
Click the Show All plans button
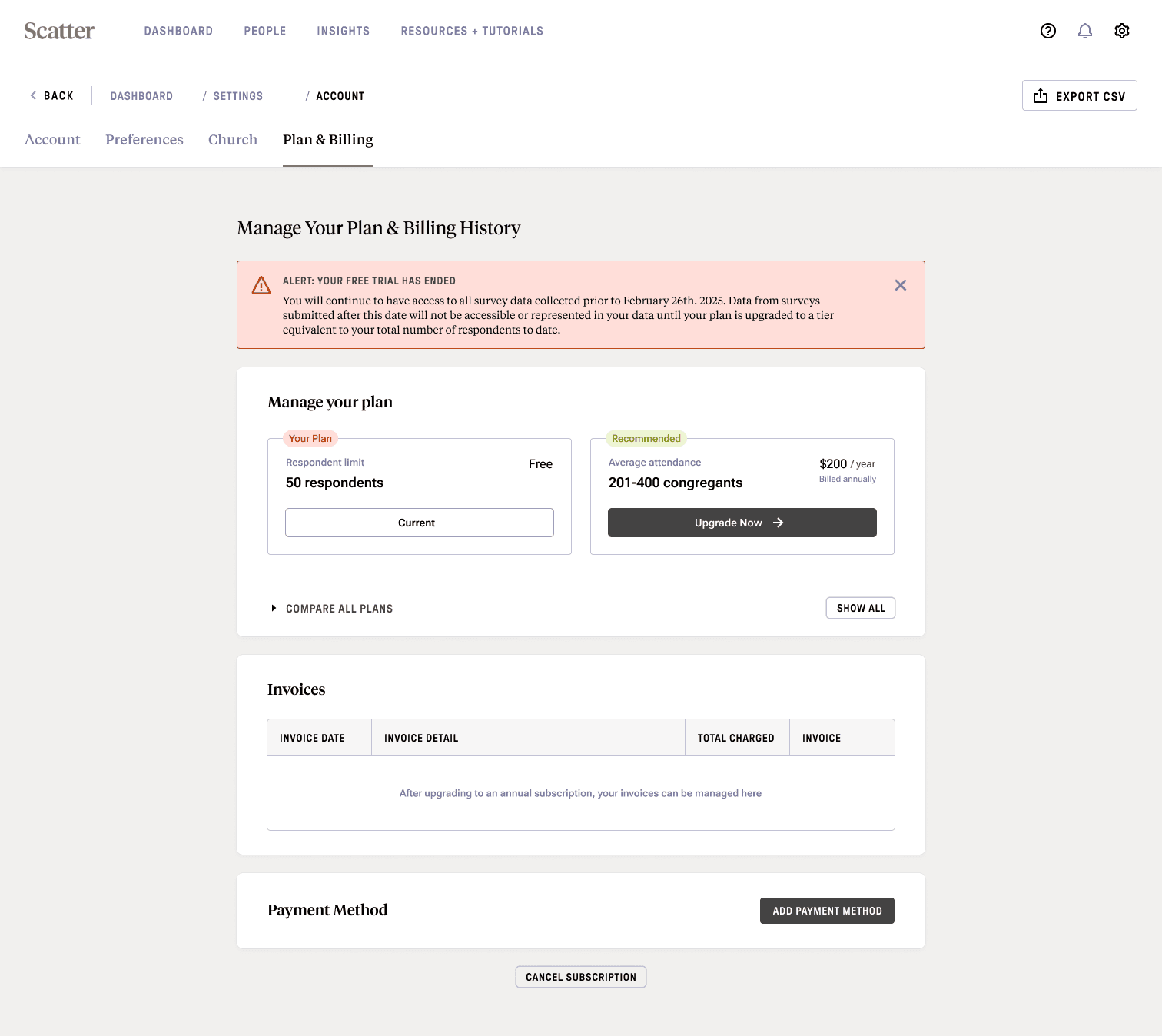coord(861,608)
